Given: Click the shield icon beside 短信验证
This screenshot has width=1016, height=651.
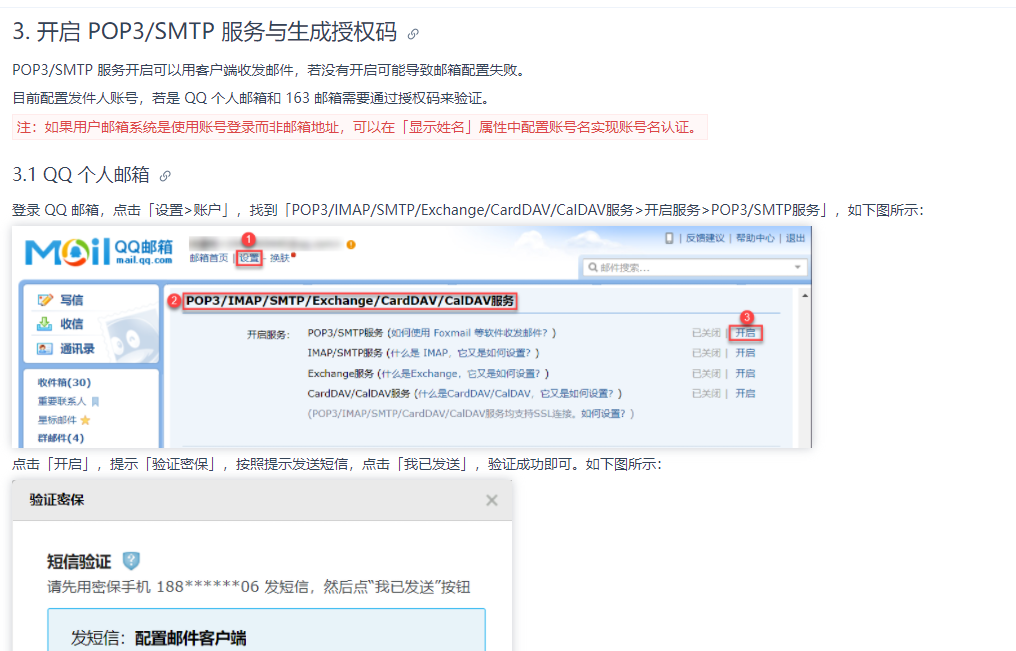Looking at the screenshot, I should click(131, 560).
